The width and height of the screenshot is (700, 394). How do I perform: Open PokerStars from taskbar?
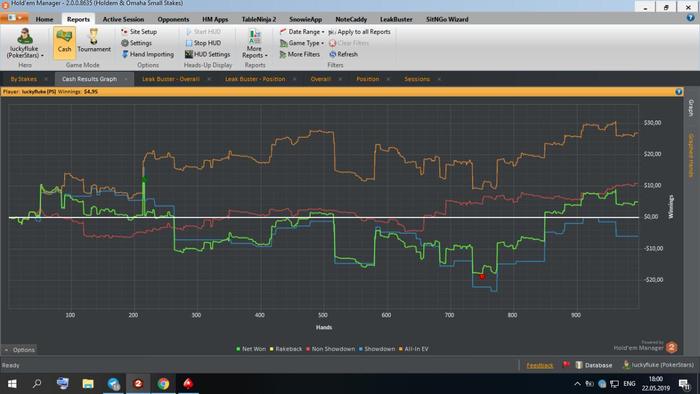click(x=188, y=384)
